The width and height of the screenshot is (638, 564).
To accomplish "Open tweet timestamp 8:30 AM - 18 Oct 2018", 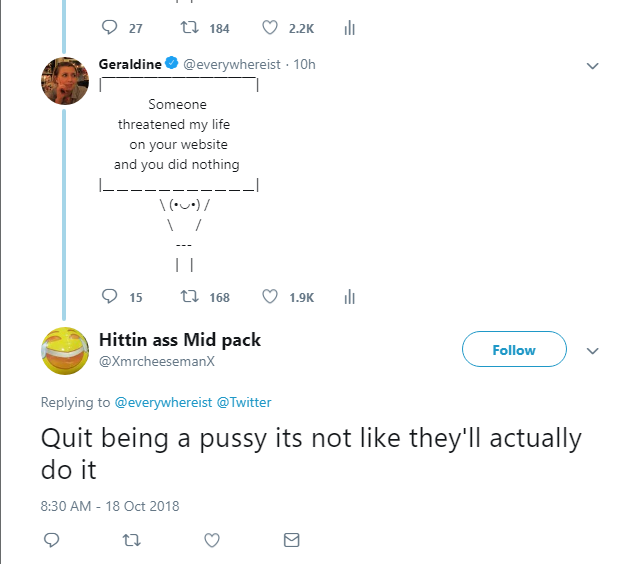I will [x=110, y=506].
